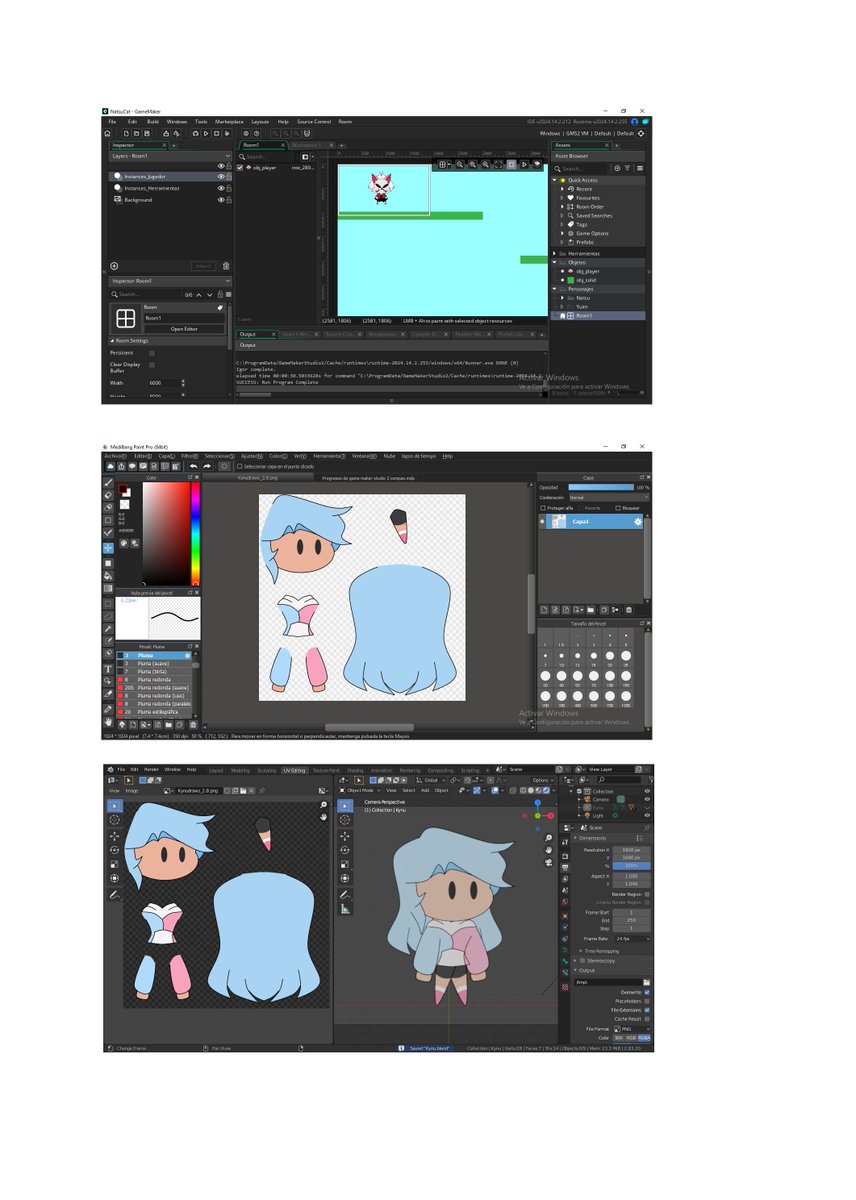
Task: Open the Layers - Room1 dropdown
Action: pyautogui.click(x=170, y=156)
